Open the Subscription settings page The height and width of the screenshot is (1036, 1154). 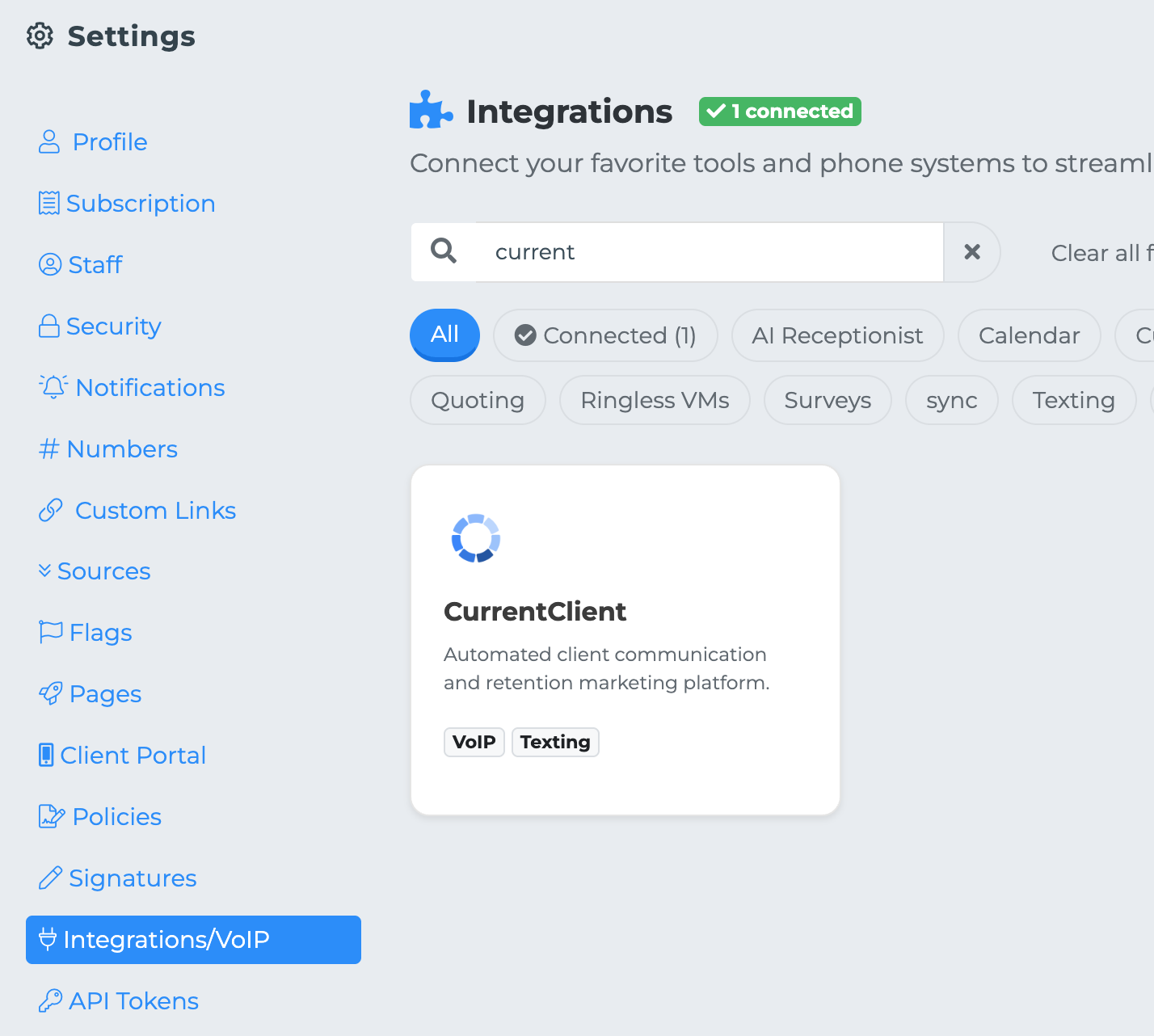(x=140, y=203)
